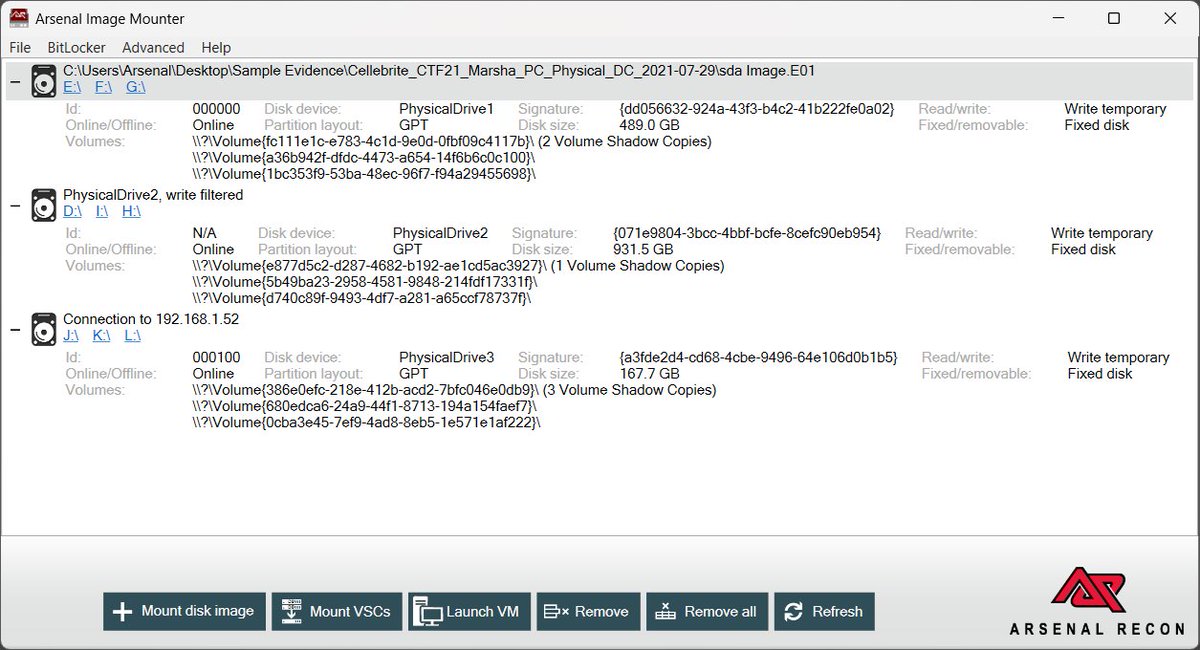Open the Advanced menu
The height and width of the screenshot is (650, 1200).
tap(153, 47)
